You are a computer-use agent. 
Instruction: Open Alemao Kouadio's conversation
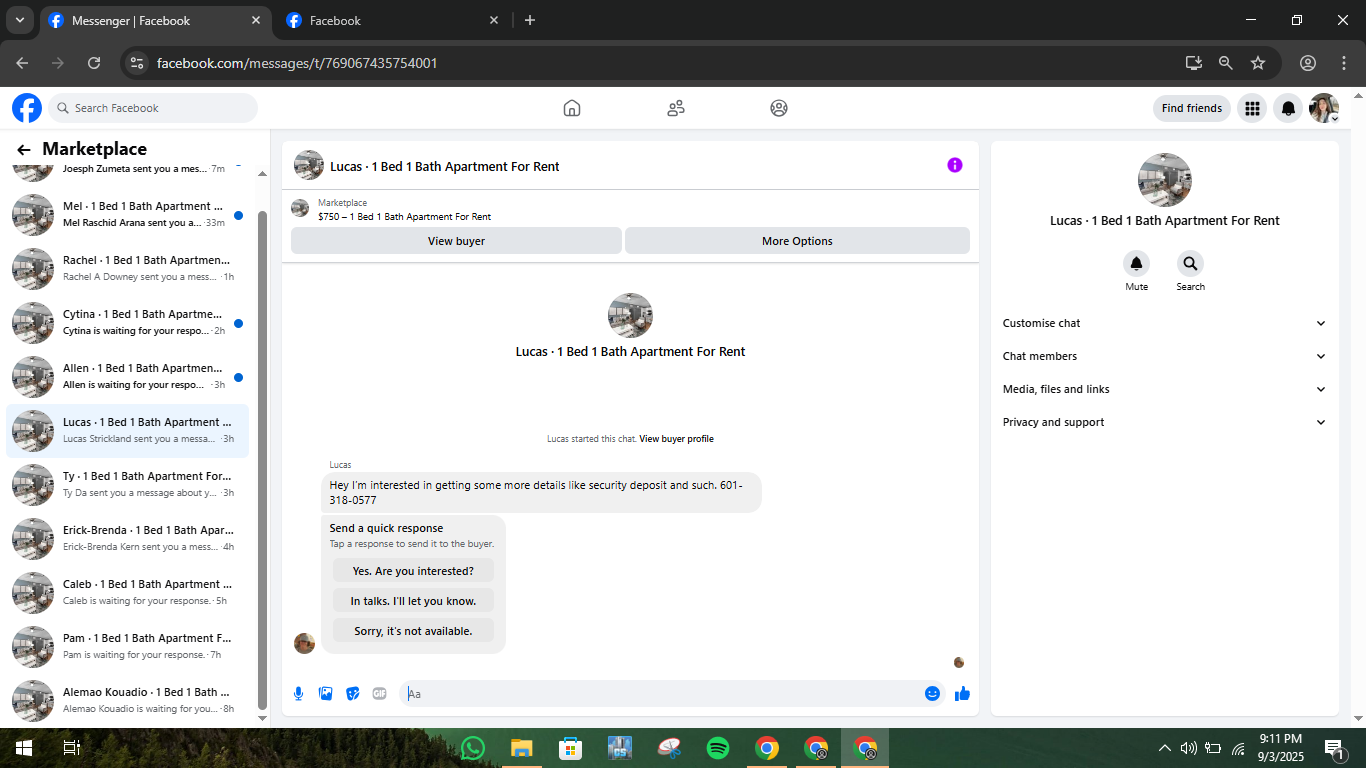click(x=128, y=700)
